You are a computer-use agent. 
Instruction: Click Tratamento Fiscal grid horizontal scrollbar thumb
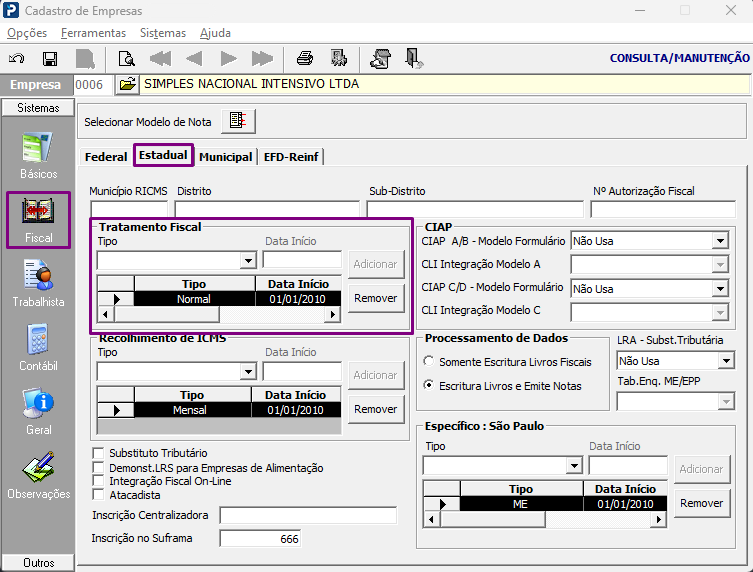[x=166, y=315]
